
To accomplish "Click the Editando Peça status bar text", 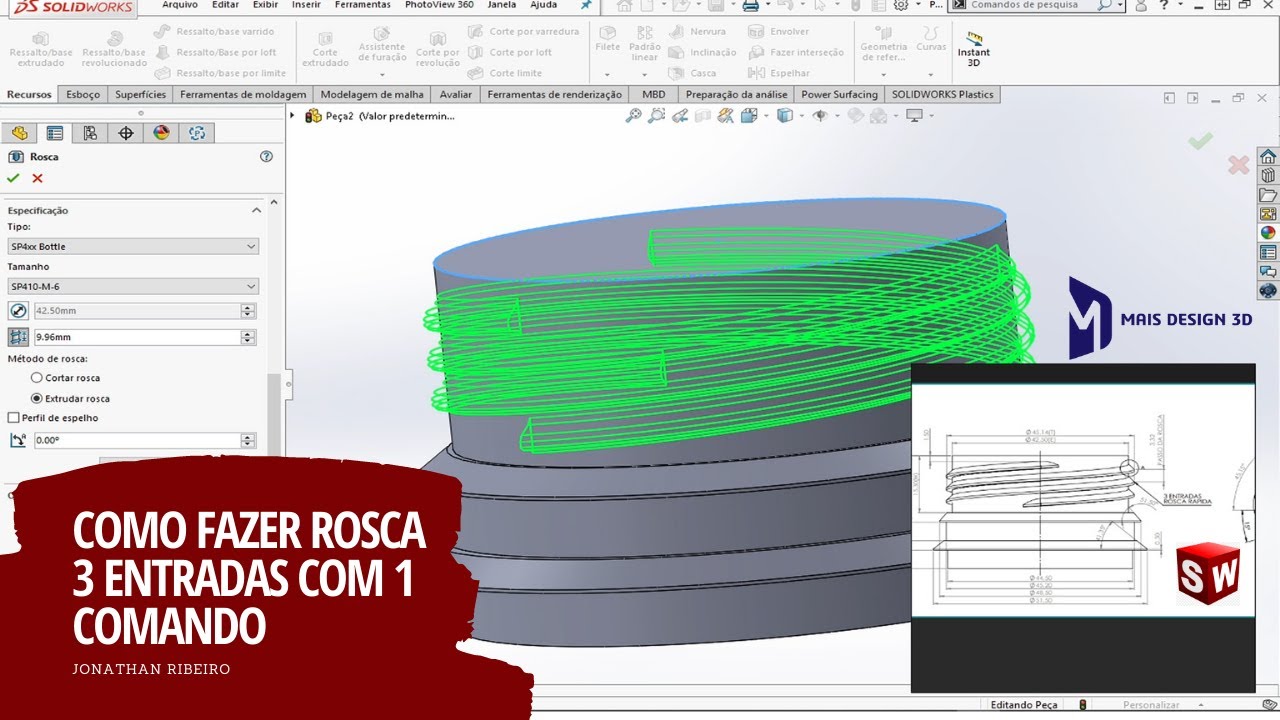I will pos(1023,705).
